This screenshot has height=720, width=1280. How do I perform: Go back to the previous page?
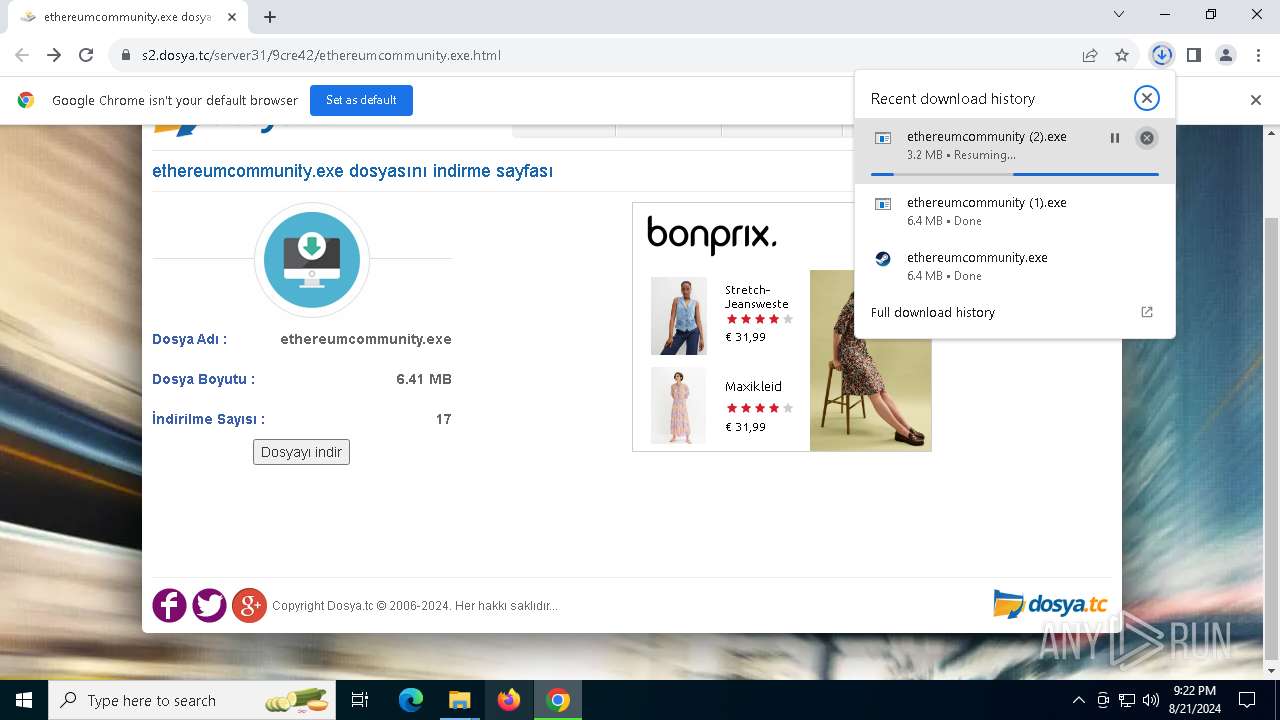[x=22, y=55]
